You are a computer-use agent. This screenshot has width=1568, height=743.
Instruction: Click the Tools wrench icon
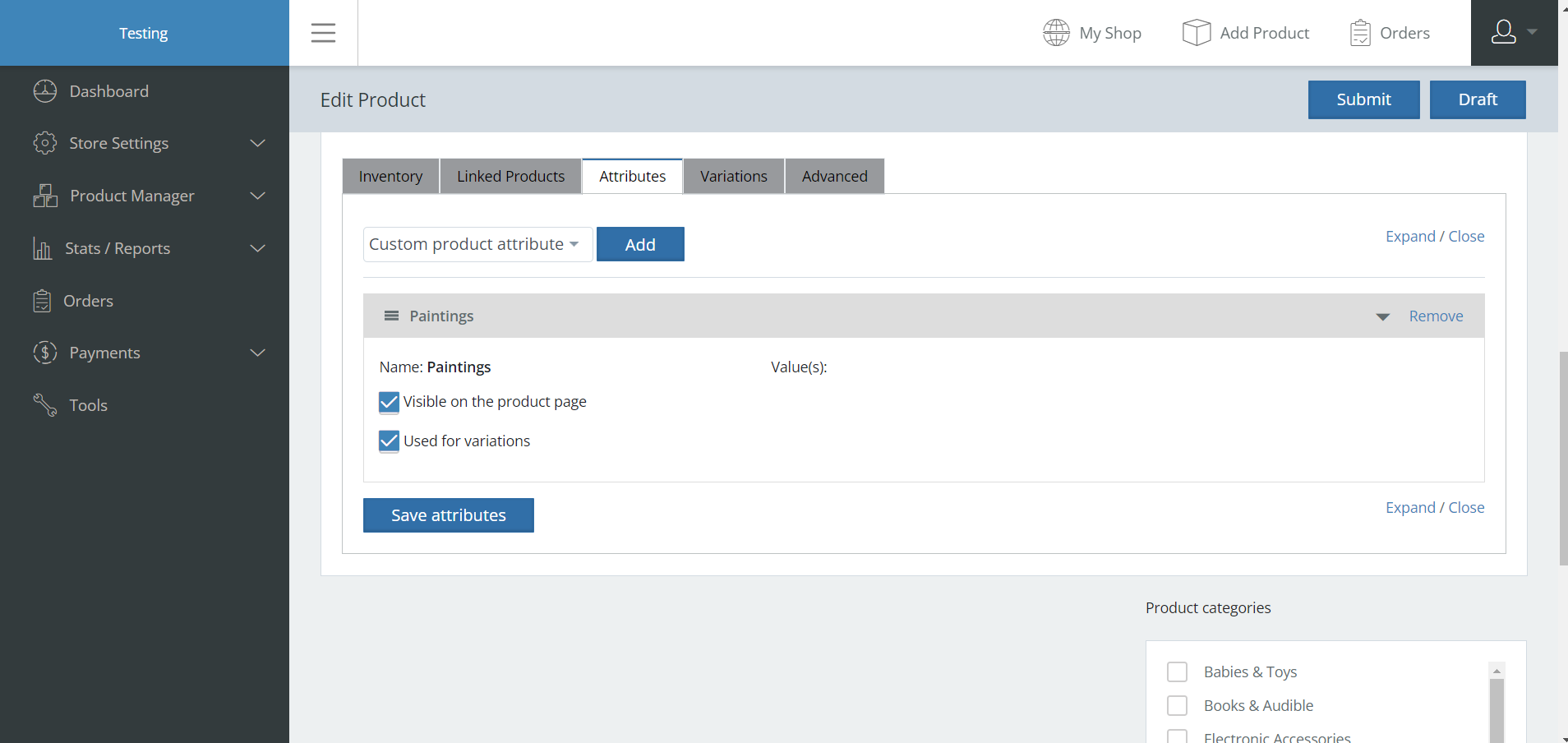click(45, 405)
